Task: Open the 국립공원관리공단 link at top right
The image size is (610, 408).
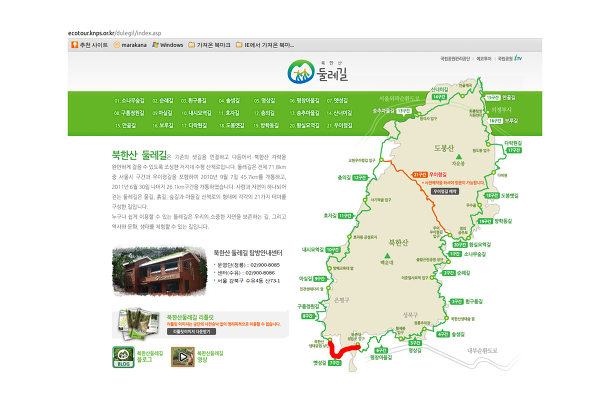Action: click(x=455, y=59)
